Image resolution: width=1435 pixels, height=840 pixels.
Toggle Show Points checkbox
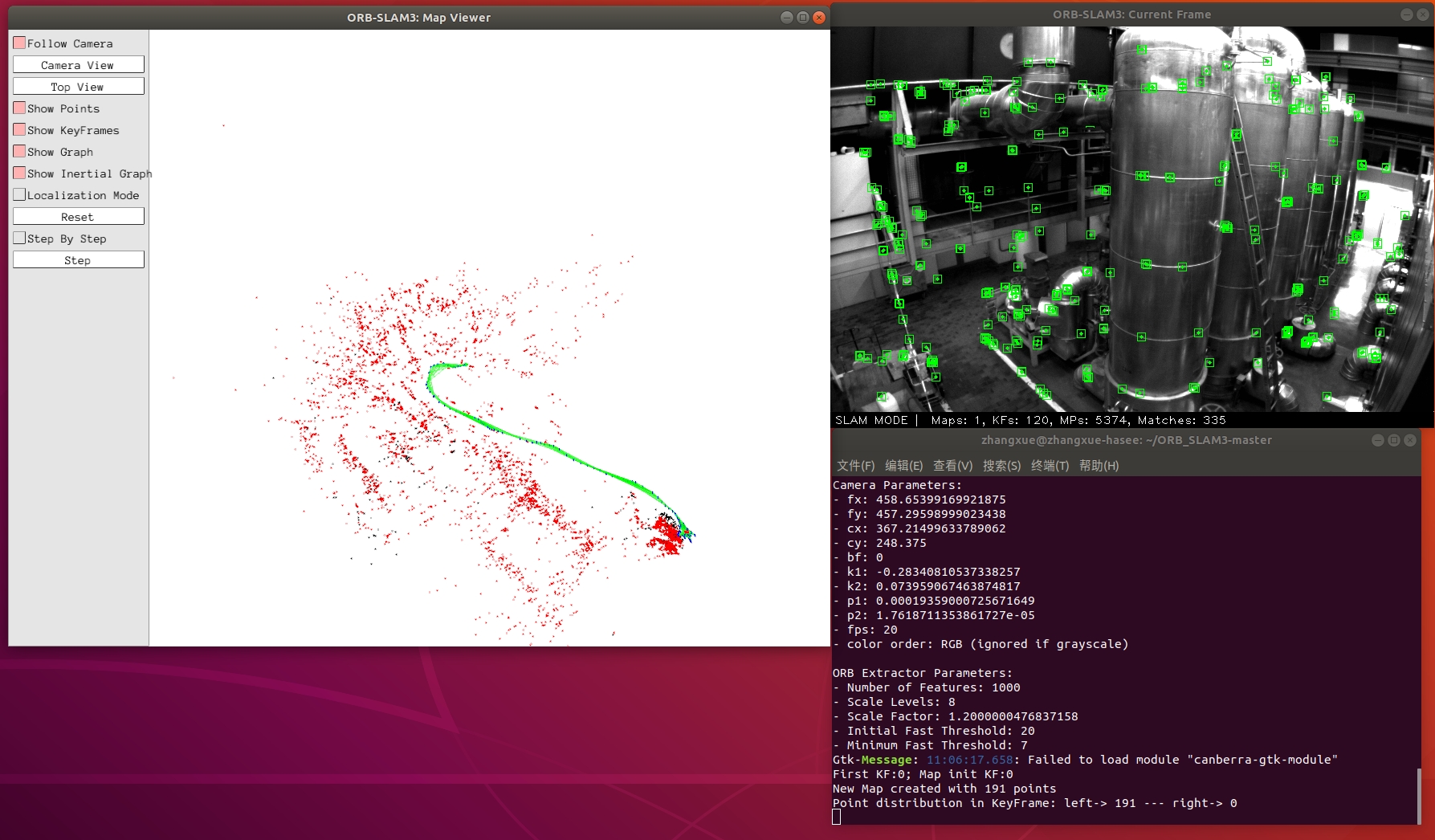(x=19, y=108)
